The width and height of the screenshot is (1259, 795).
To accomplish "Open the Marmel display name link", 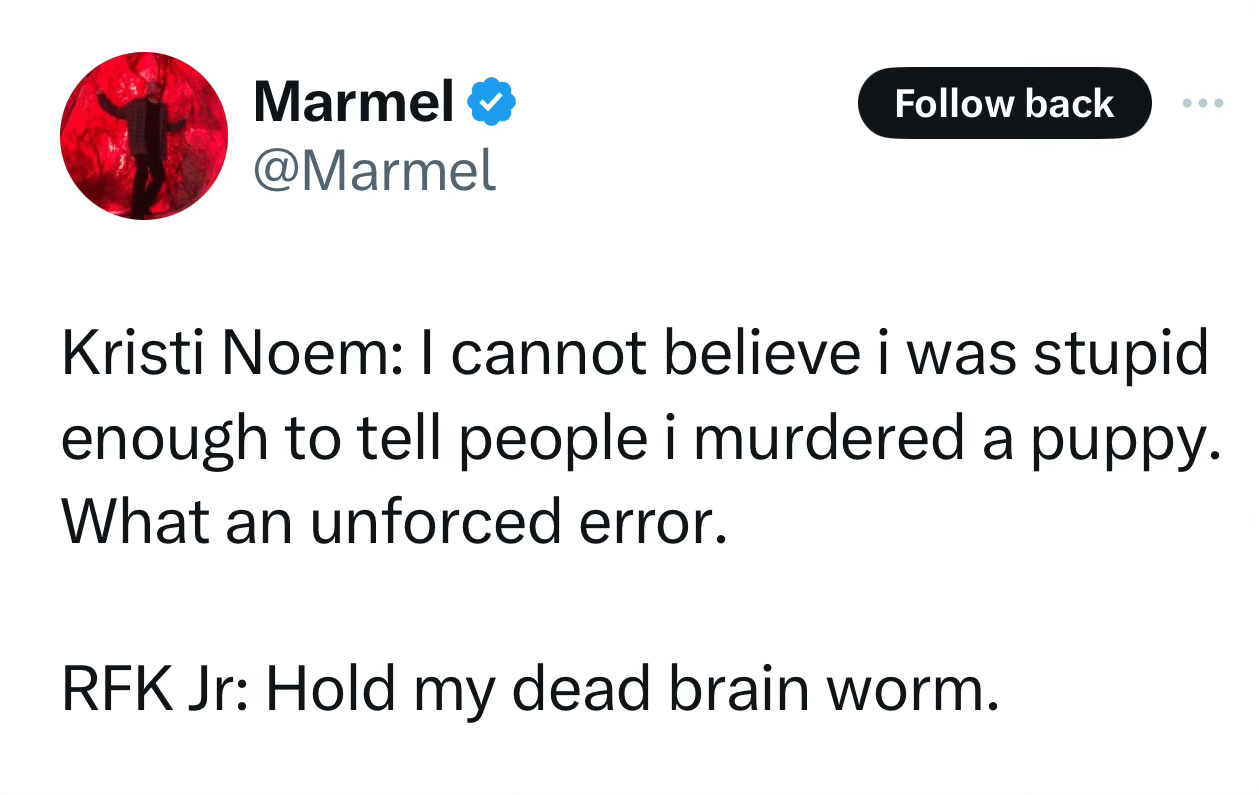I will pyautogui.click(x=354, y=102).
